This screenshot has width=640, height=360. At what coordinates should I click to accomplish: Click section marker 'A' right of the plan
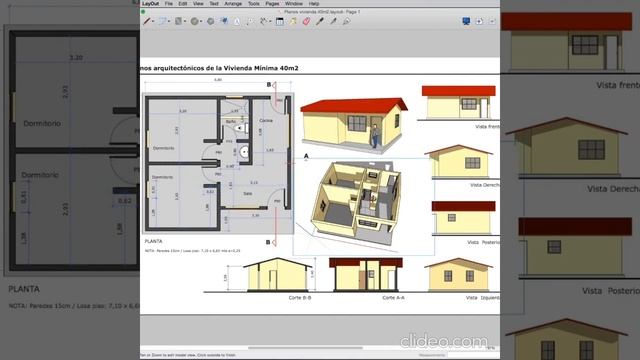click(306, 156)
